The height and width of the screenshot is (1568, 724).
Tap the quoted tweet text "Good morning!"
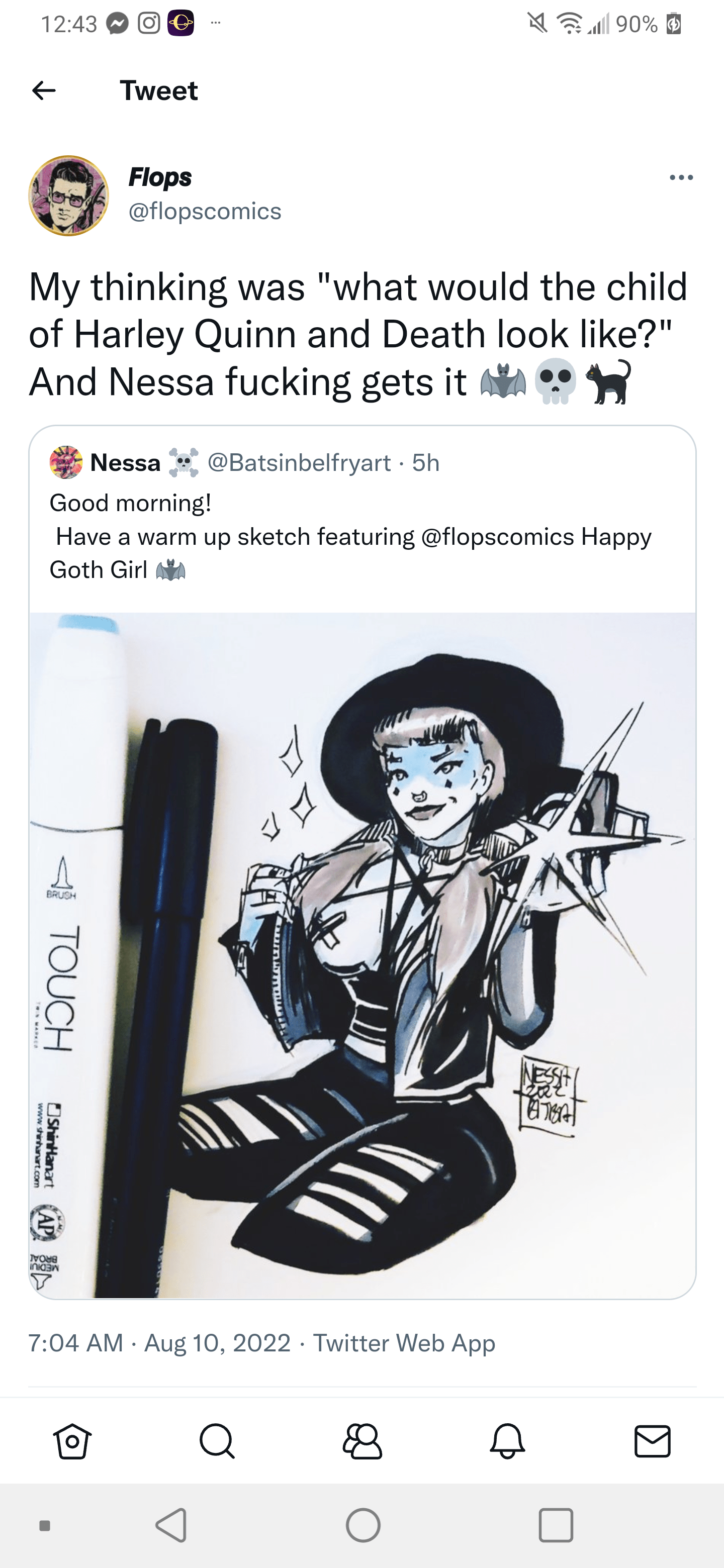[130, 503]
